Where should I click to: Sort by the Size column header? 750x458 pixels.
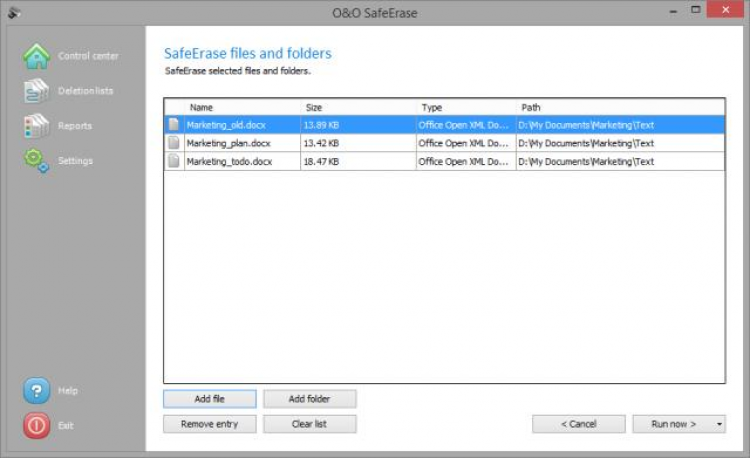tap(358, 108)
